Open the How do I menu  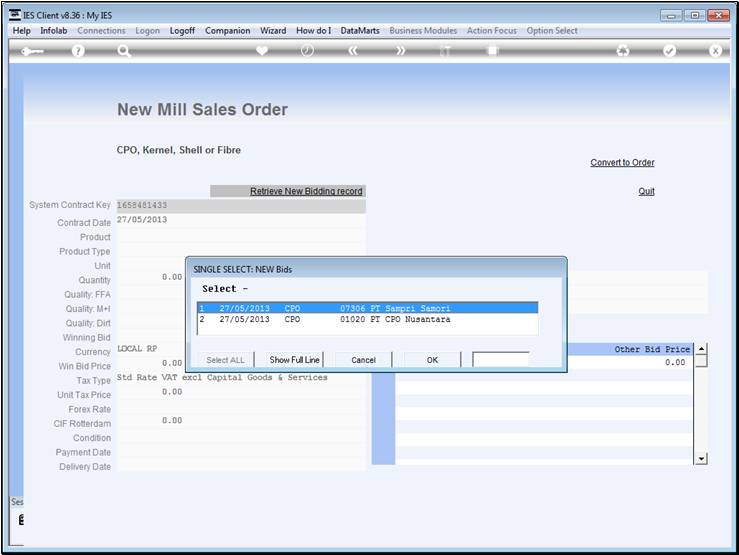(x=313, y=31)
